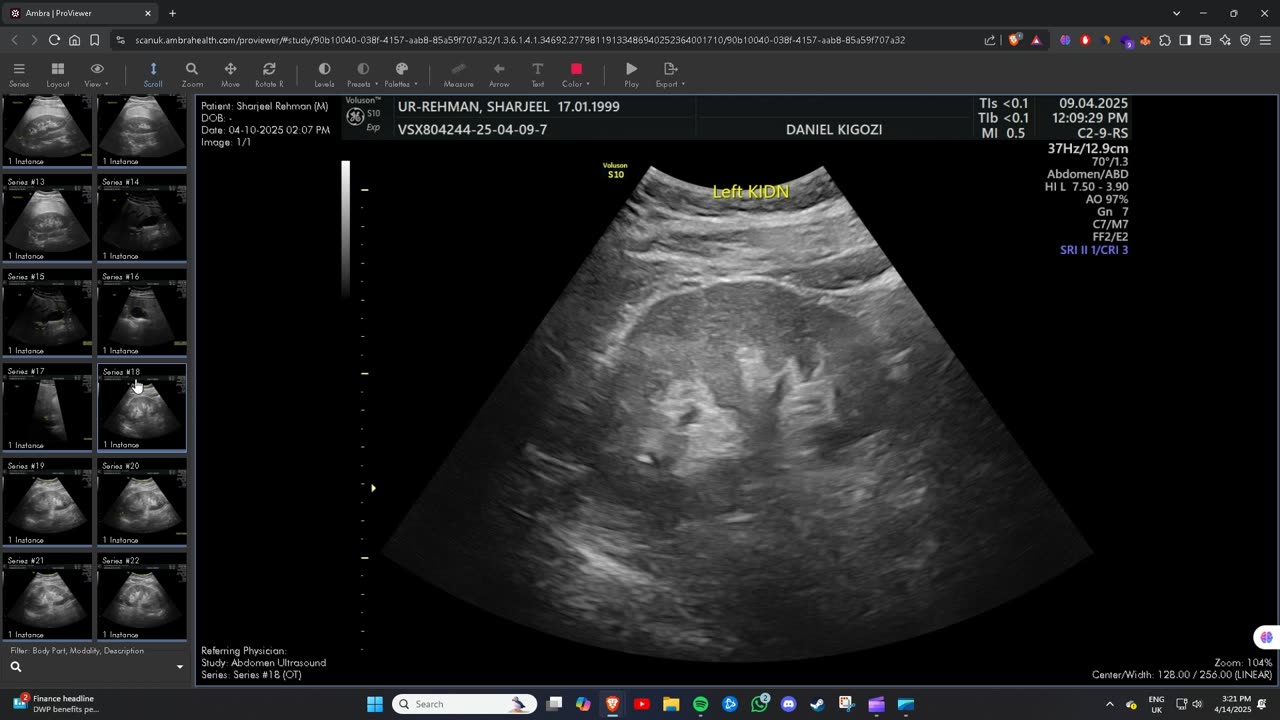The height and width of the screenshot is (720, 1280).
Task: Open Brave Shields lion icon
Action: point(1015,40)
